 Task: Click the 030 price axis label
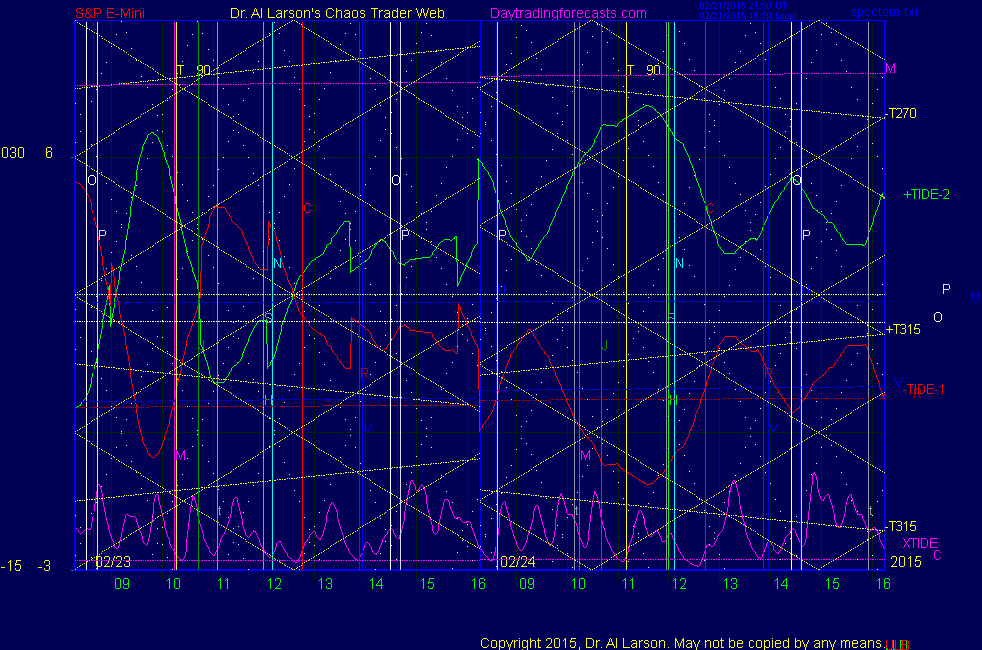12,153
